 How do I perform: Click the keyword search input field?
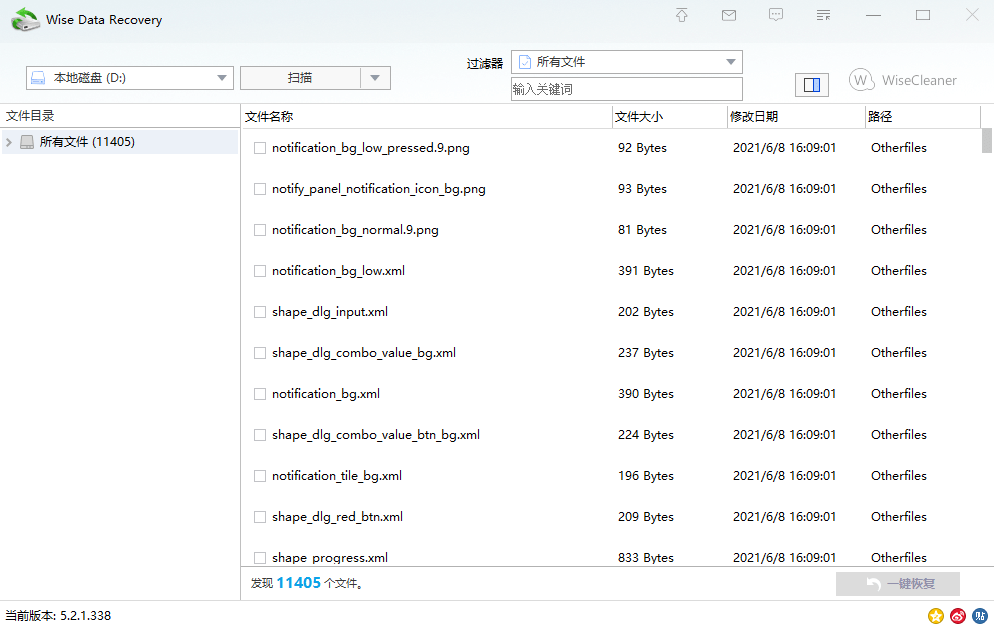[620, 89]
